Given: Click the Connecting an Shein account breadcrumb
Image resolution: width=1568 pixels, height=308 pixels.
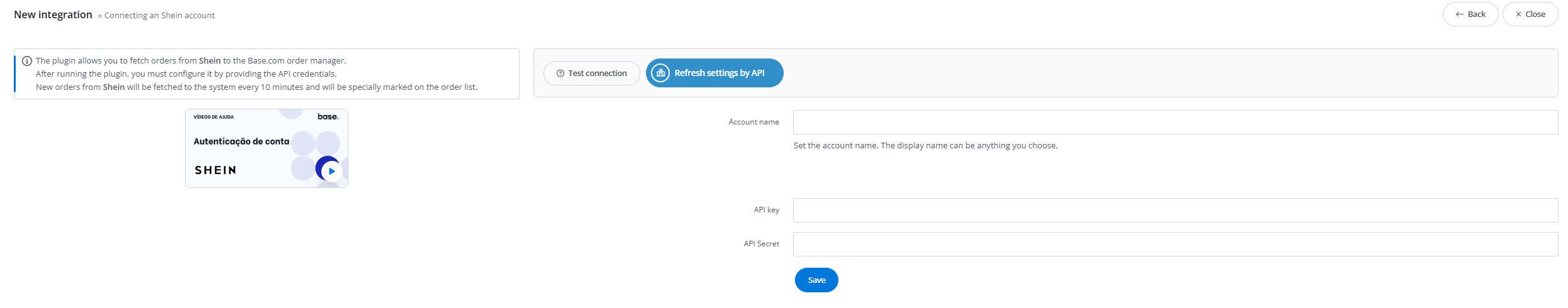Looking at the screenshot, I should tap(160, 16).
